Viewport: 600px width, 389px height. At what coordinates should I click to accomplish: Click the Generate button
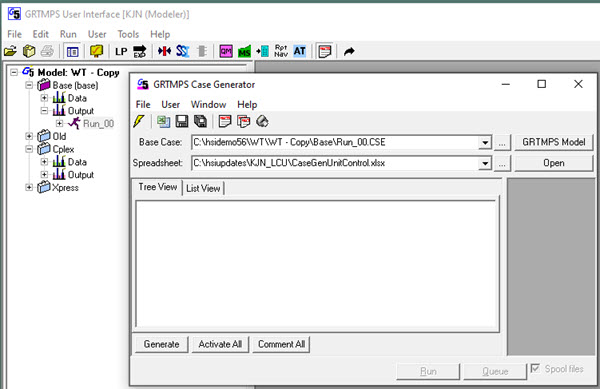pyautogui.click(x=161, y=344)
